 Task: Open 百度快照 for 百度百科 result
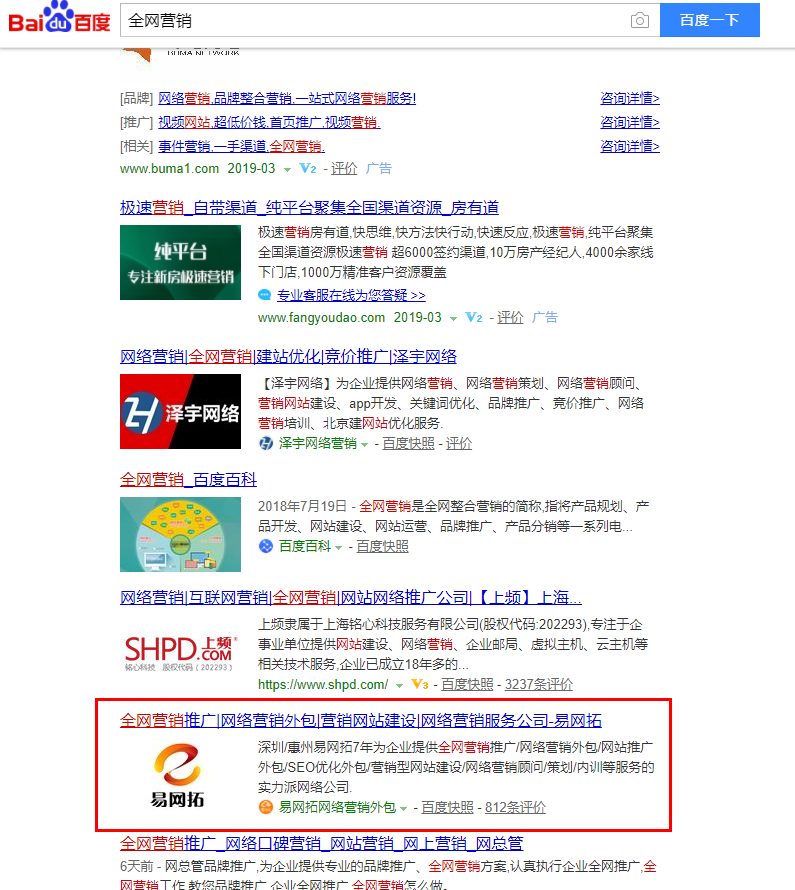(x=382, y=546)
